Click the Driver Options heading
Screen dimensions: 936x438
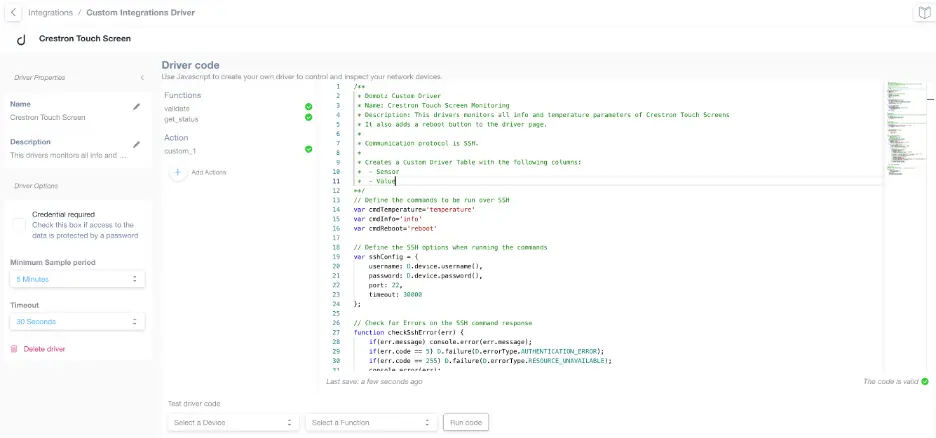(36, 186)
